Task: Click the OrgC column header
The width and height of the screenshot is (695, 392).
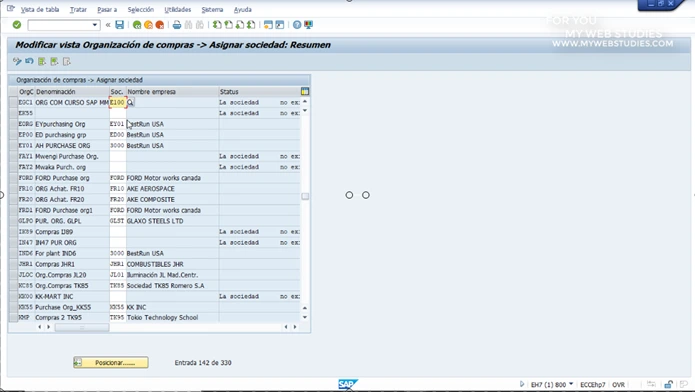Action: click(x=26, y=92)
